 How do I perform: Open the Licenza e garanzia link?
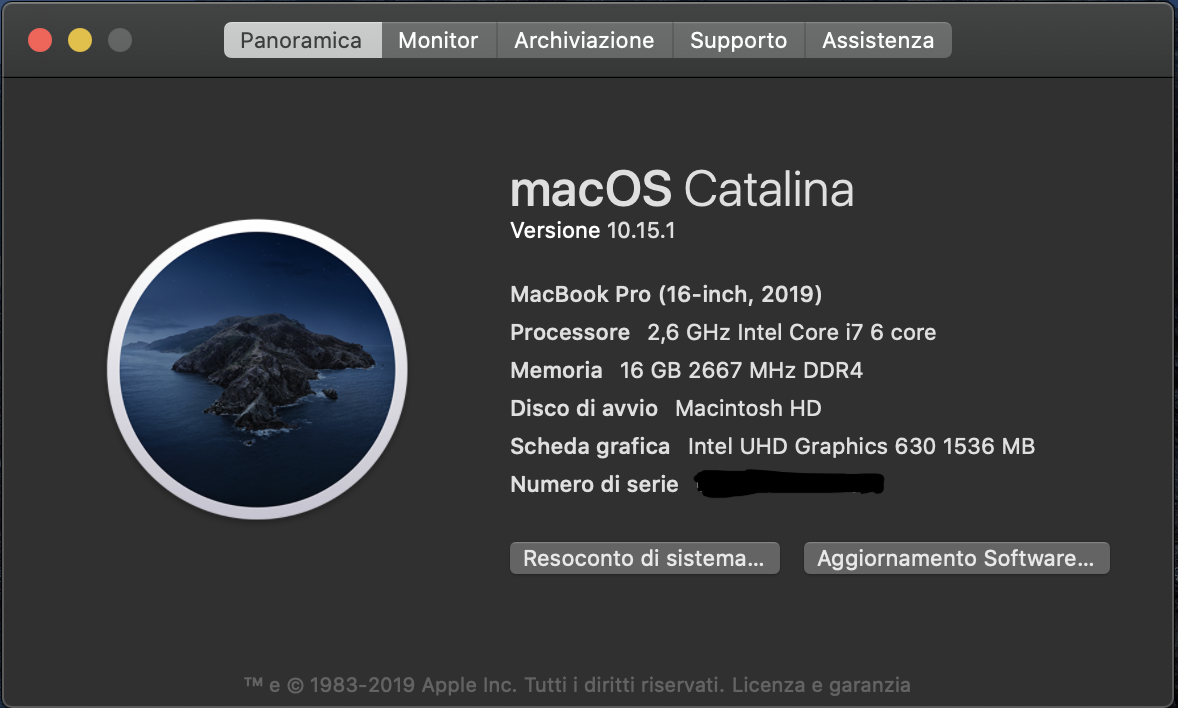click(821, 686)
